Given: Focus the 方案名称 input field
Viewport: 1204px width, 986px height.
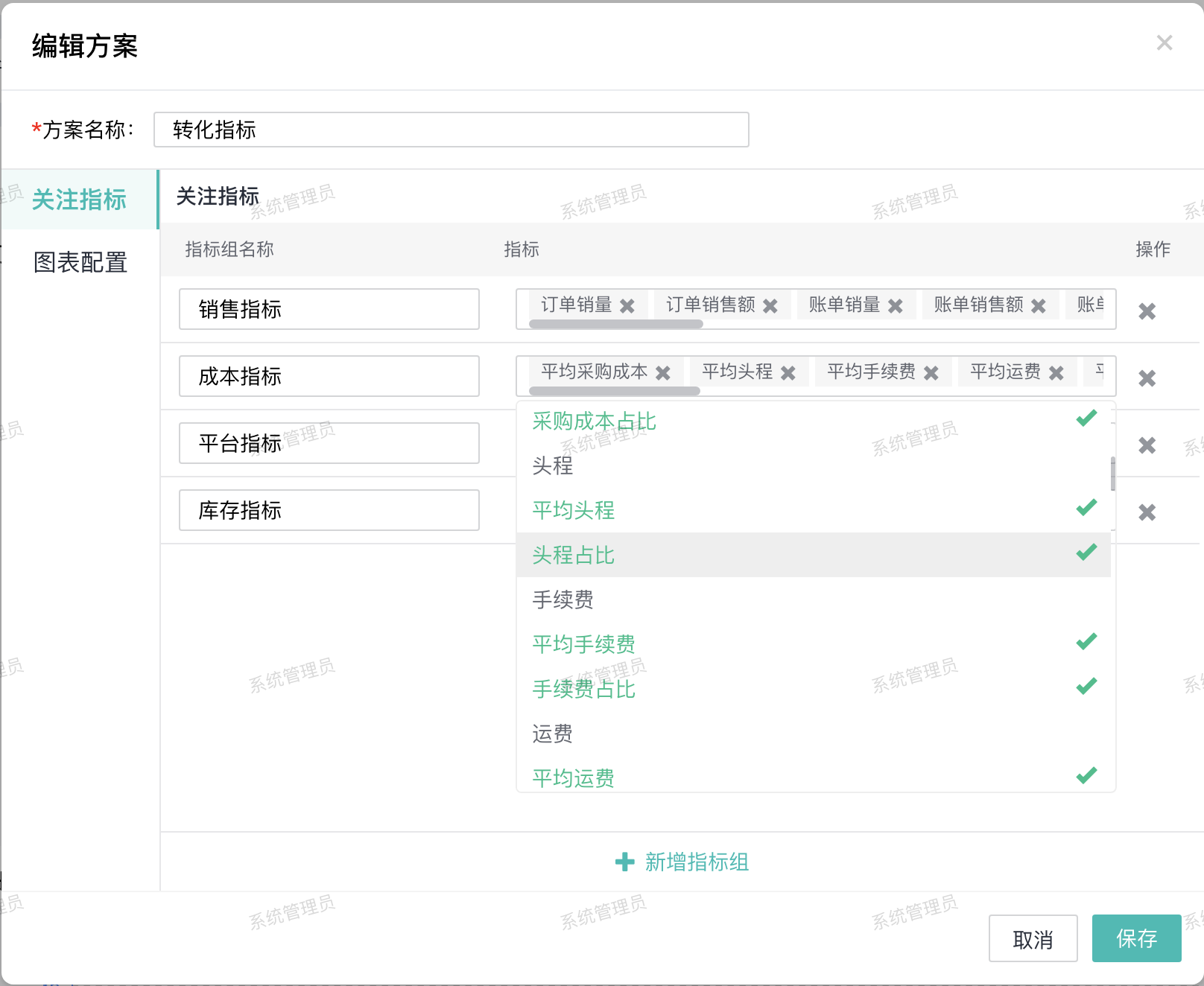Looking at the screenshot, I should click(x=451, y=130).
